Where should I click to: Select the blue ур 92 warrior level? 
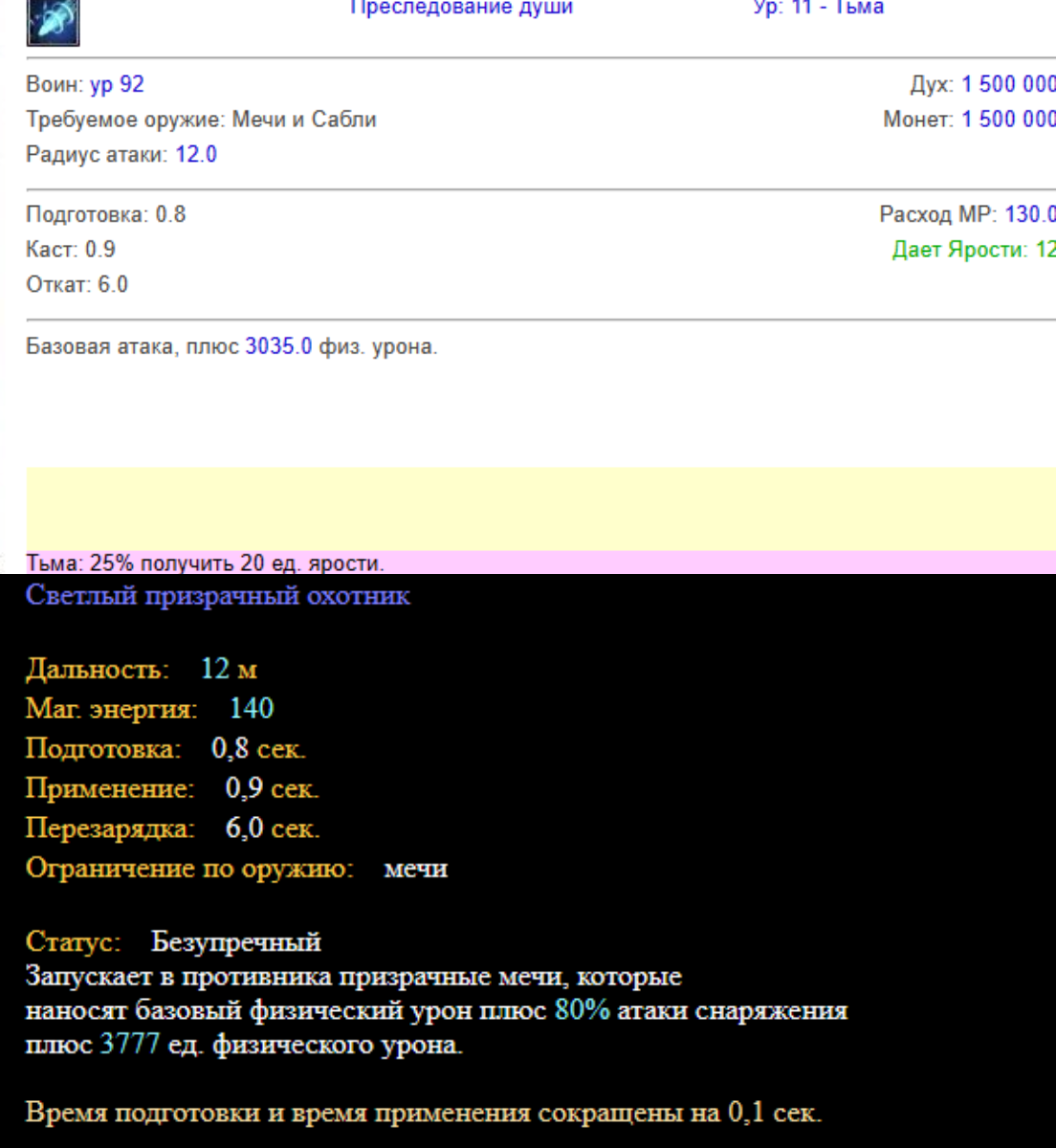point(117,84)
